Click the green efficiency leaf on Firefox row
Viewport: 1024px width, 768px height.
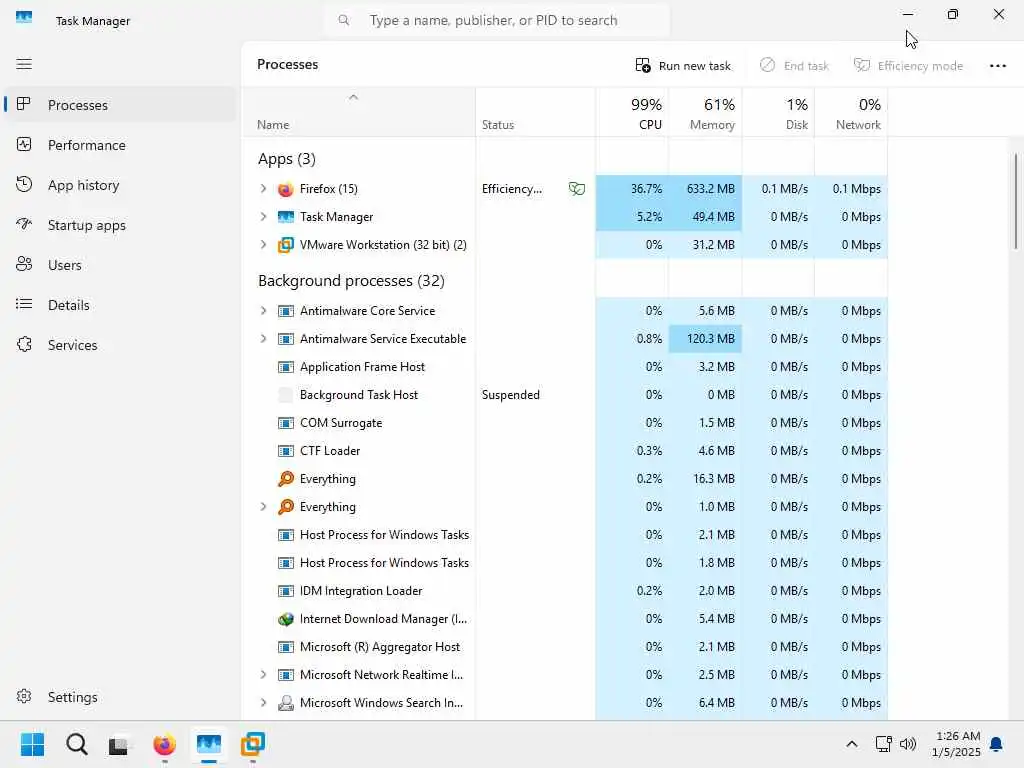[x=577, y=189]
